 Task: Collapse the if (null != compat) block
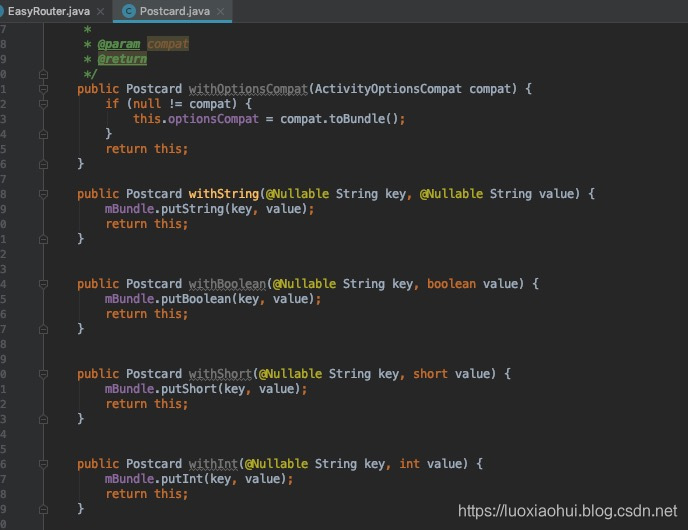(43, 104)
